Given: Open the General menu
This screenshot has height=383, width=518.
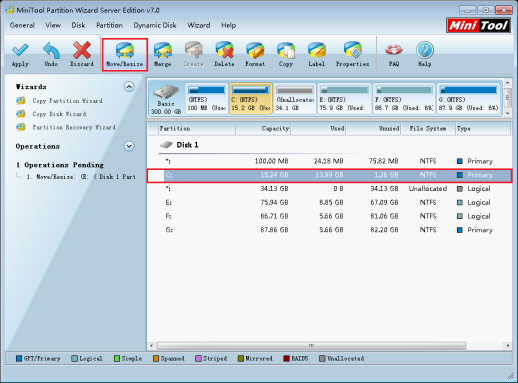Looking at the screenshot, I should pyautogui.click(x=22, y=25).
